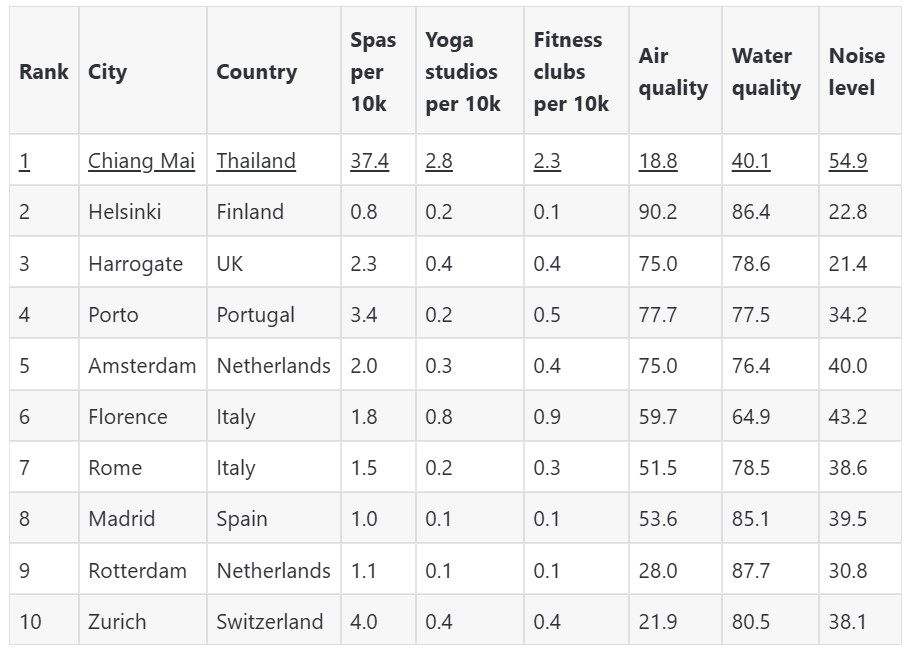
Task: Click the 37.4 spas per 10k value
Action: (x=369, y=161)
